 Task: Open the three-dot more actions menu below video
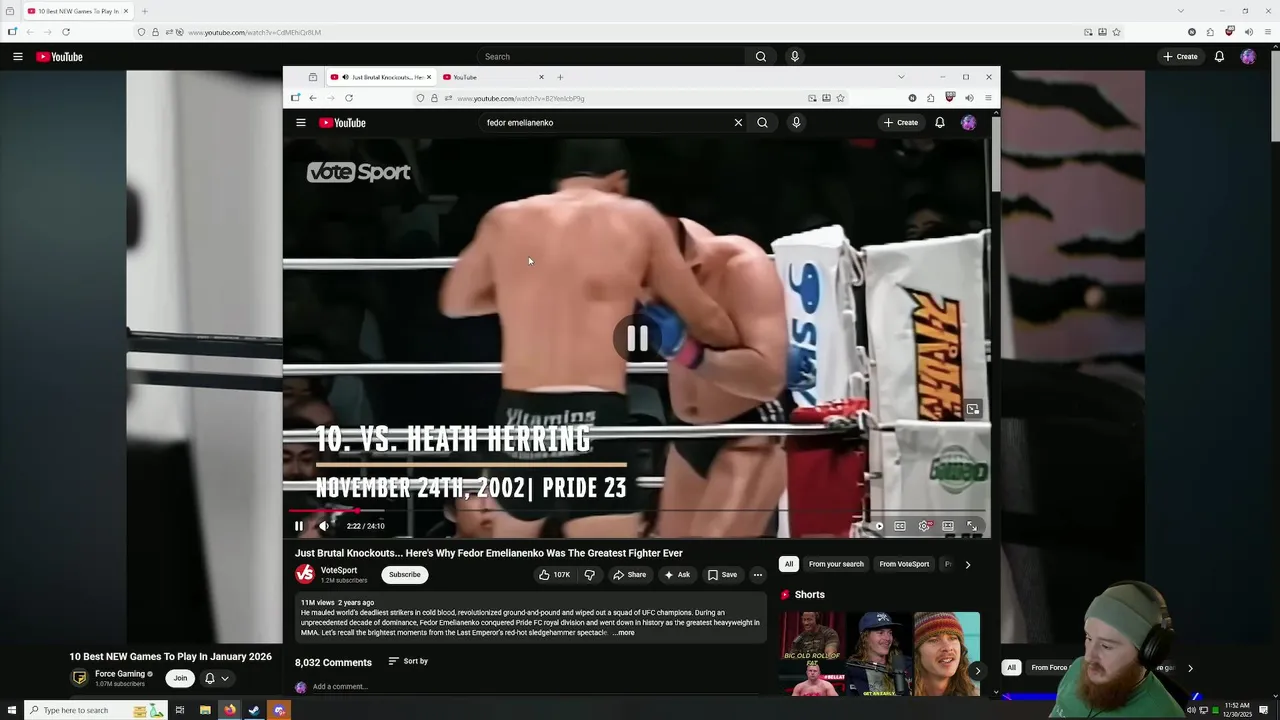758,575
